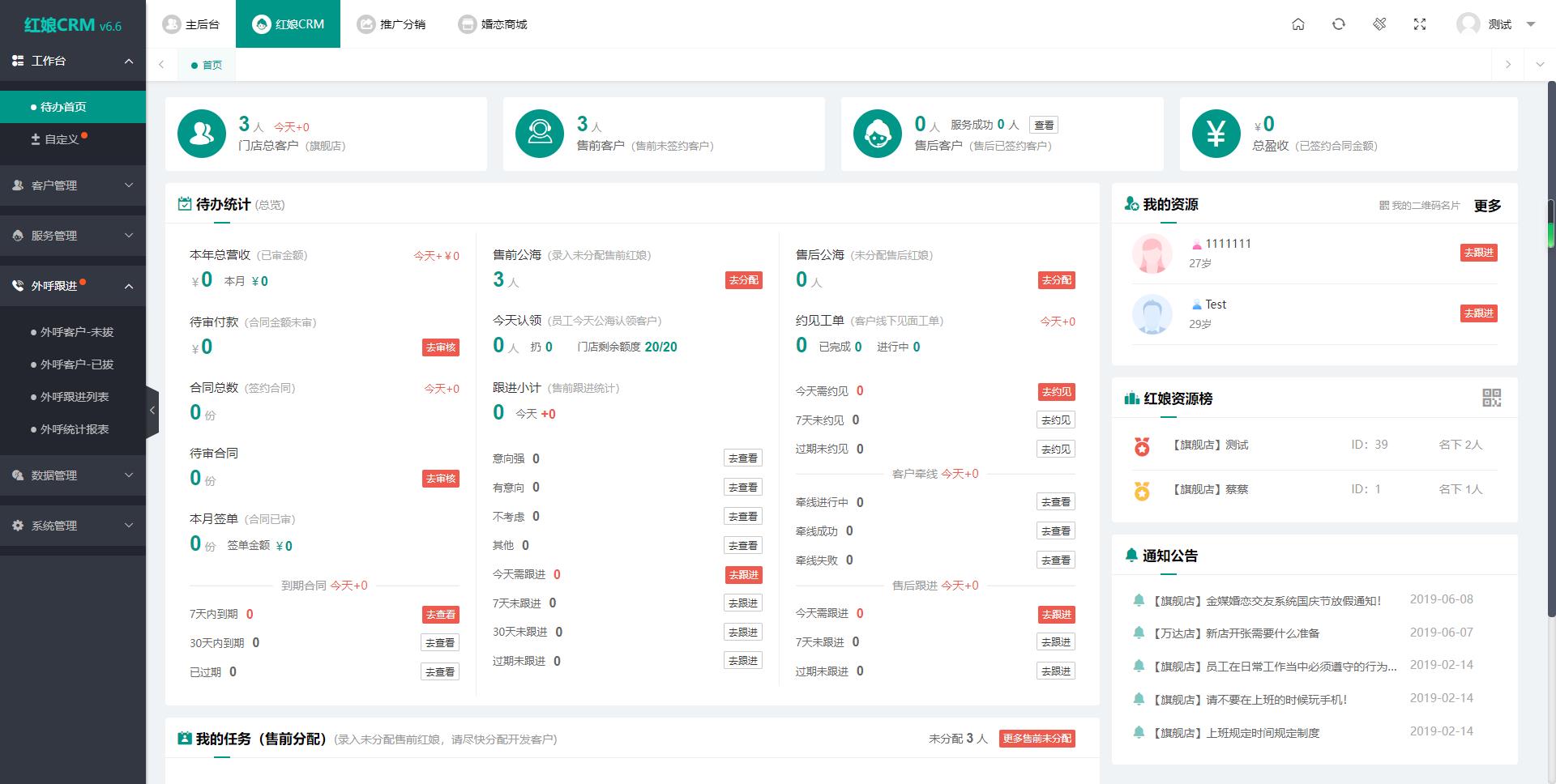
Task: Click the 系统管理 gear icon
Action: [x=17, y=525]
